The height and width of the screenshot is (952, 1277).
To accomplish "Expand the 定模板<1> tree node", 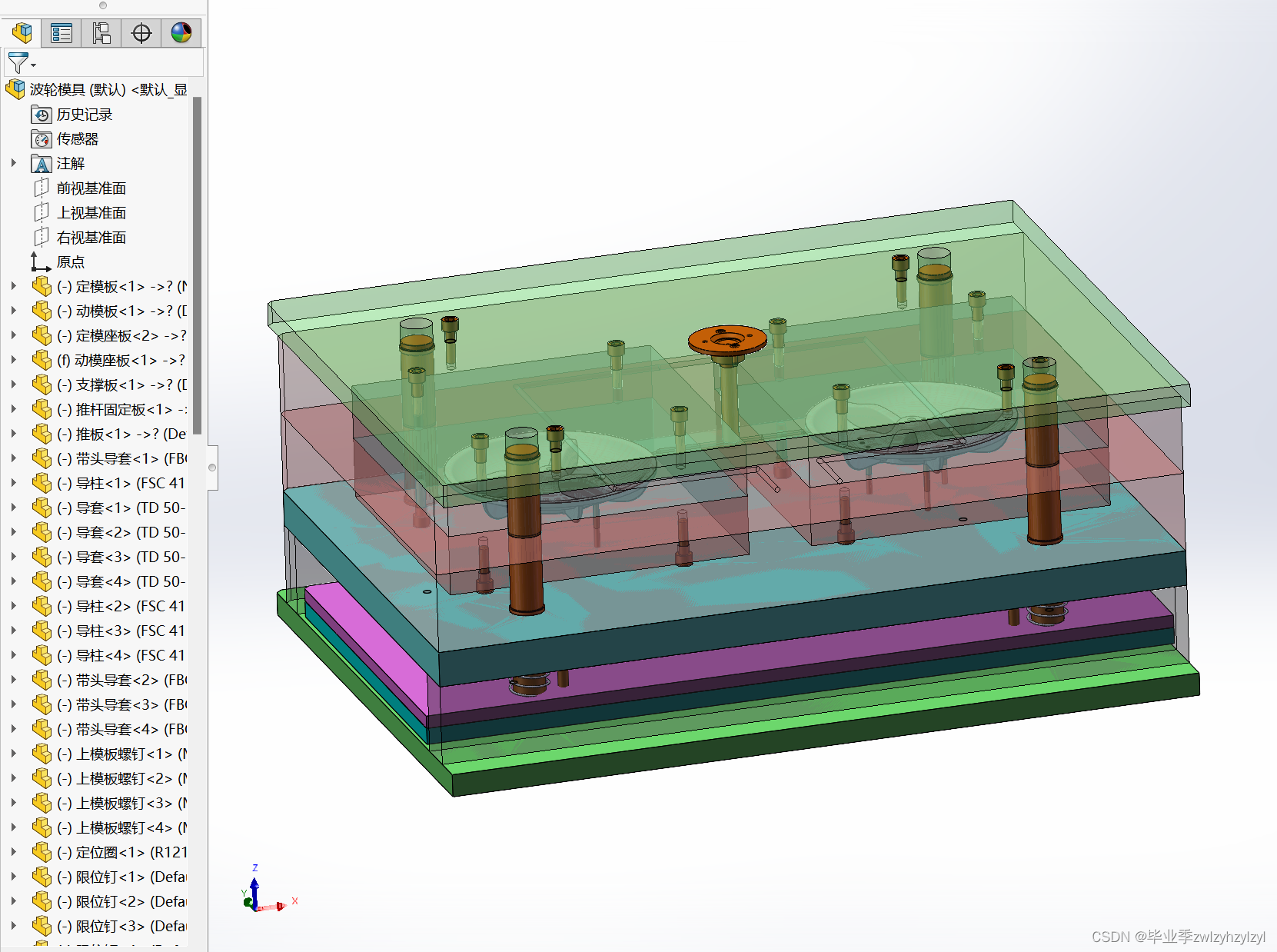I will pos(13,286).
